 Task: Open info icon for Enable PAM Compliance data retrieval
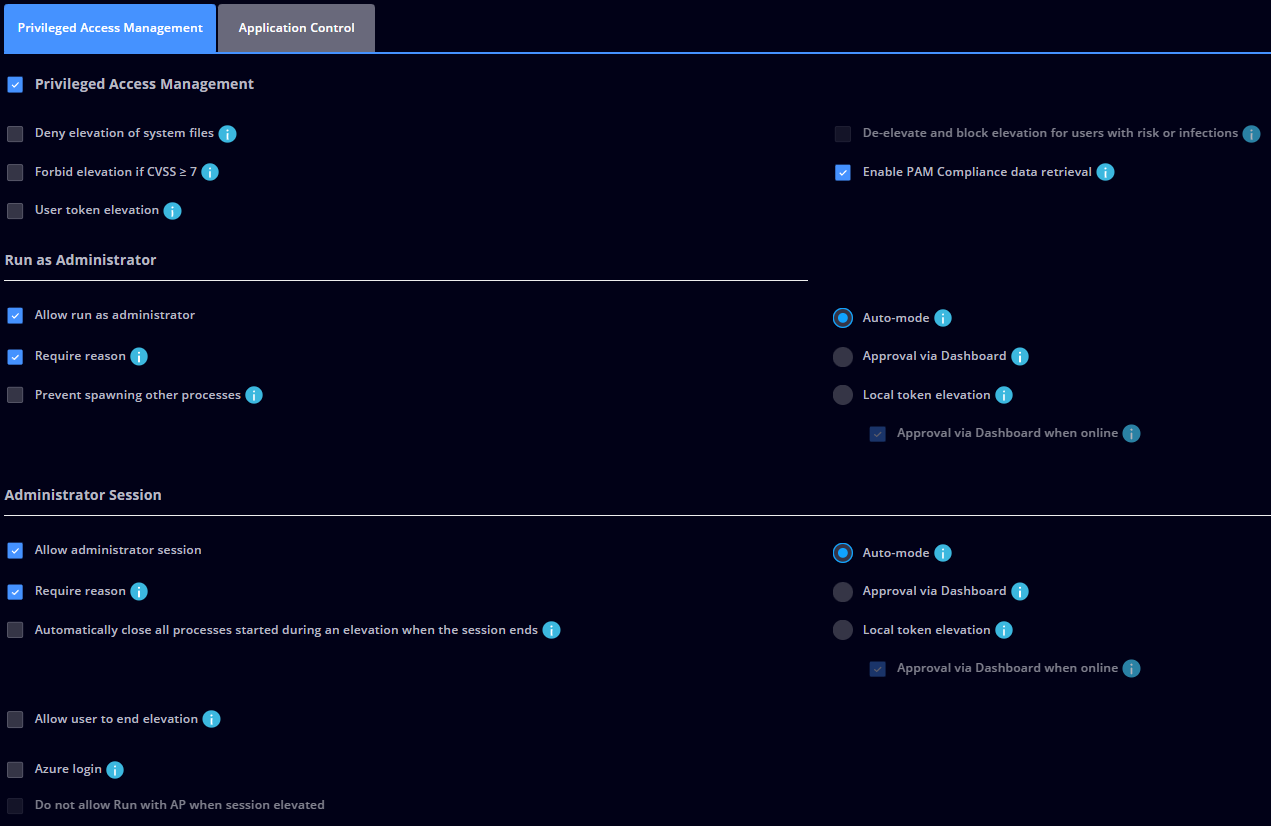(1105, 172)
